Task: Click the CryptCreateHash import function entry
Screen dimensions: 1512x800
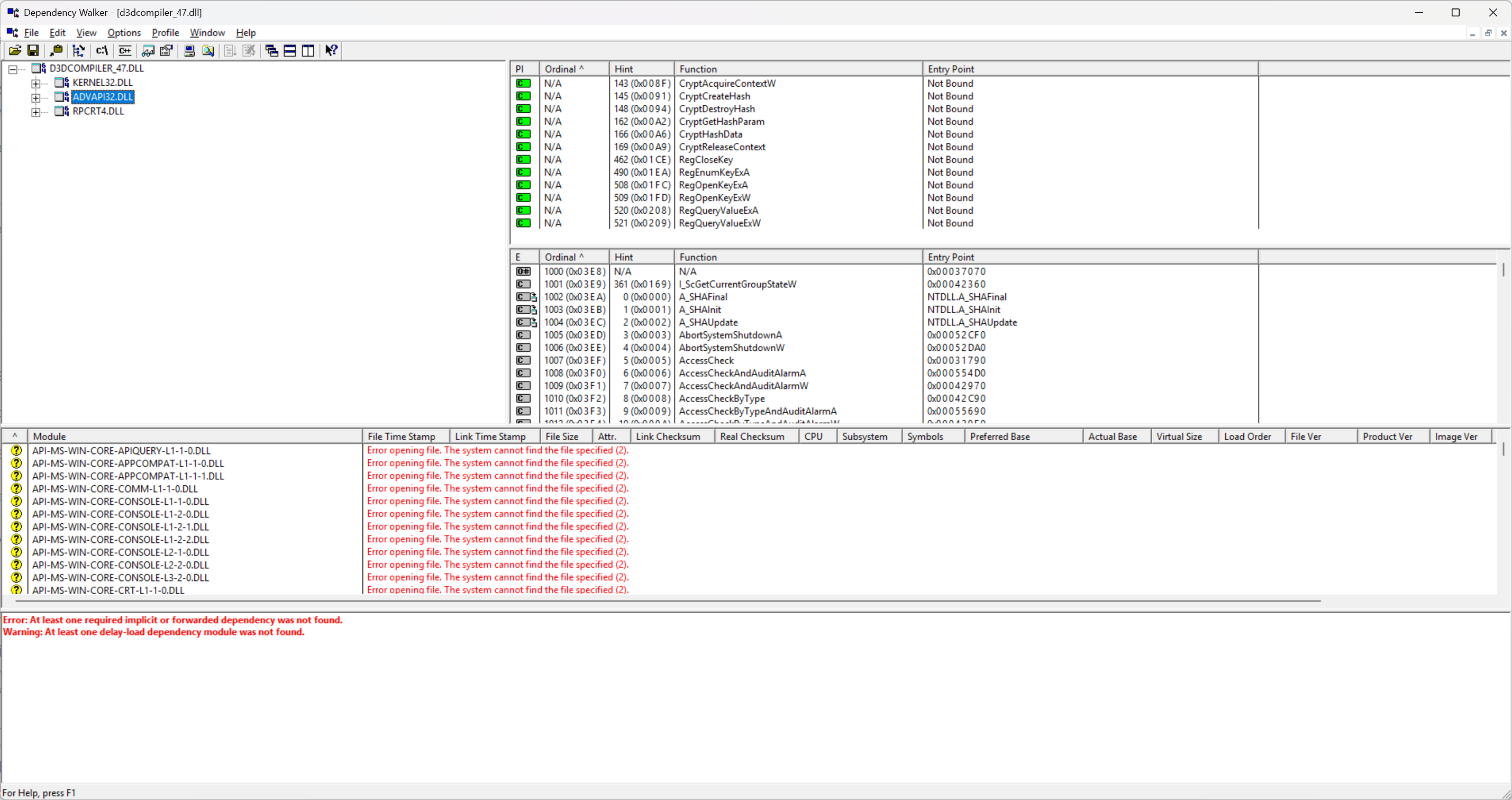Action: click(714, 96)
